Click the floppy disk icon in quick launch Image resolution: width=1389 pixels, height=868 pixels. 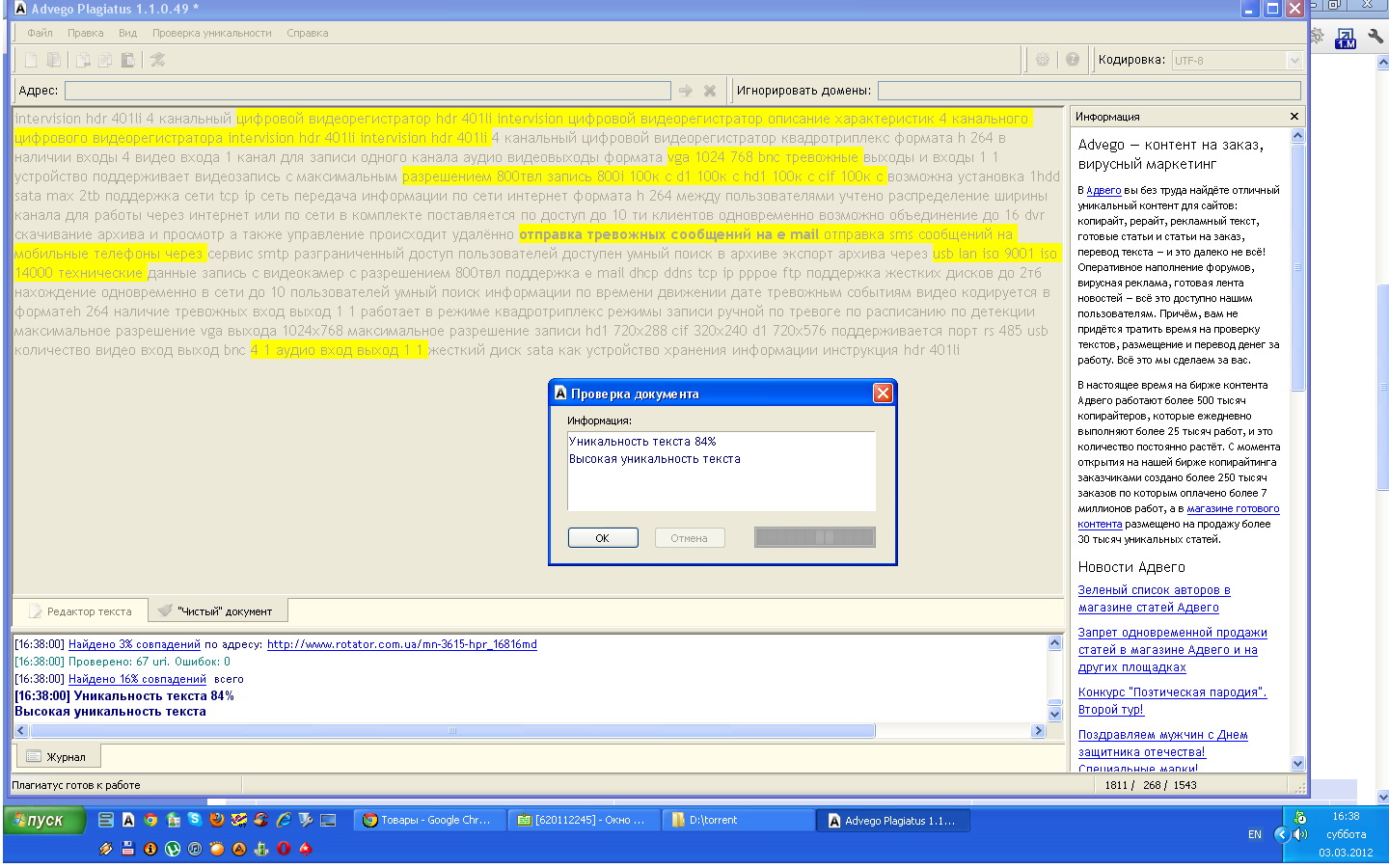[x=128, y=849]
